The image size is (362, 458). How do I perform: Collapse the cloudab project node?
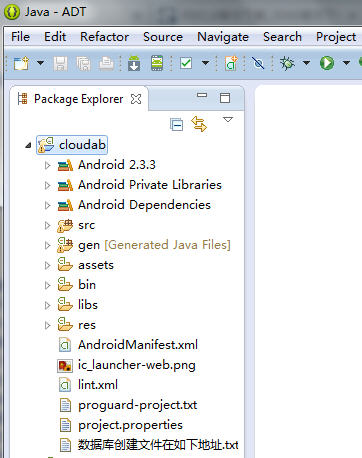pyautogui.click(x=28, y=145)
